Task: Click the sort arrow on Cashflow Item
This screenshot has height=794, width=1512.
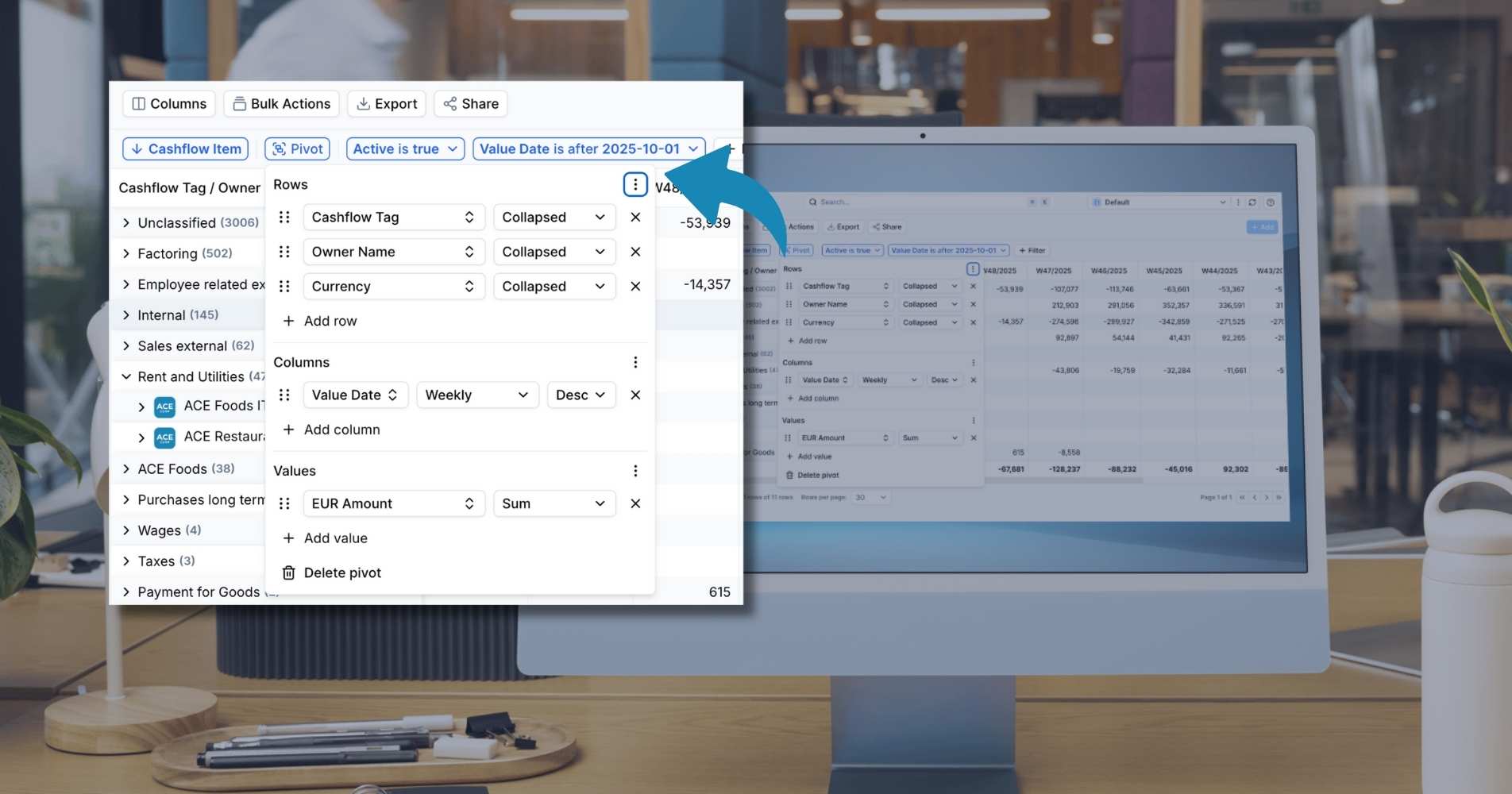Action: click(x=138, y=148)
